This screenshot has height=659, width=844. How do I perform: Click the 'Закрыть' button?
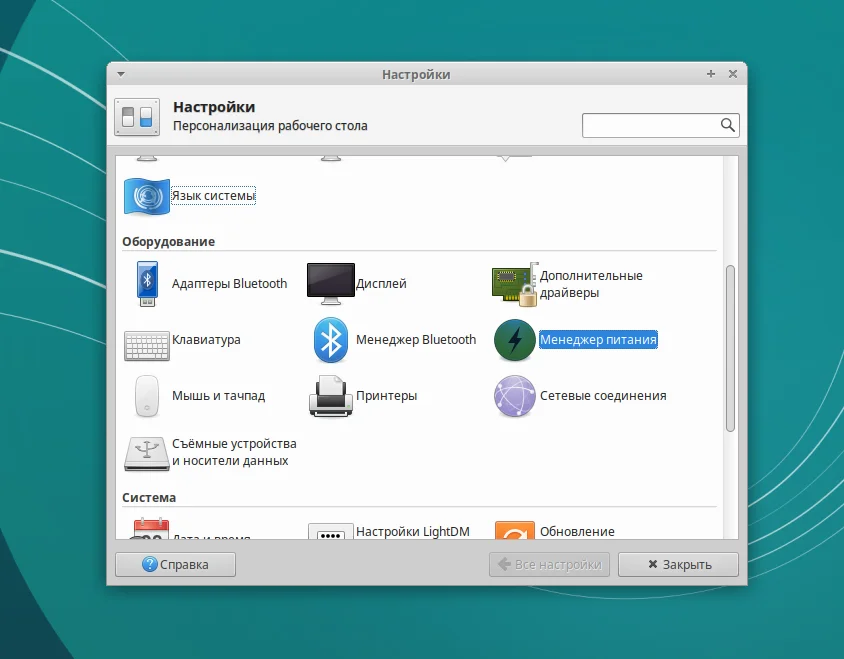coord(678,564)
